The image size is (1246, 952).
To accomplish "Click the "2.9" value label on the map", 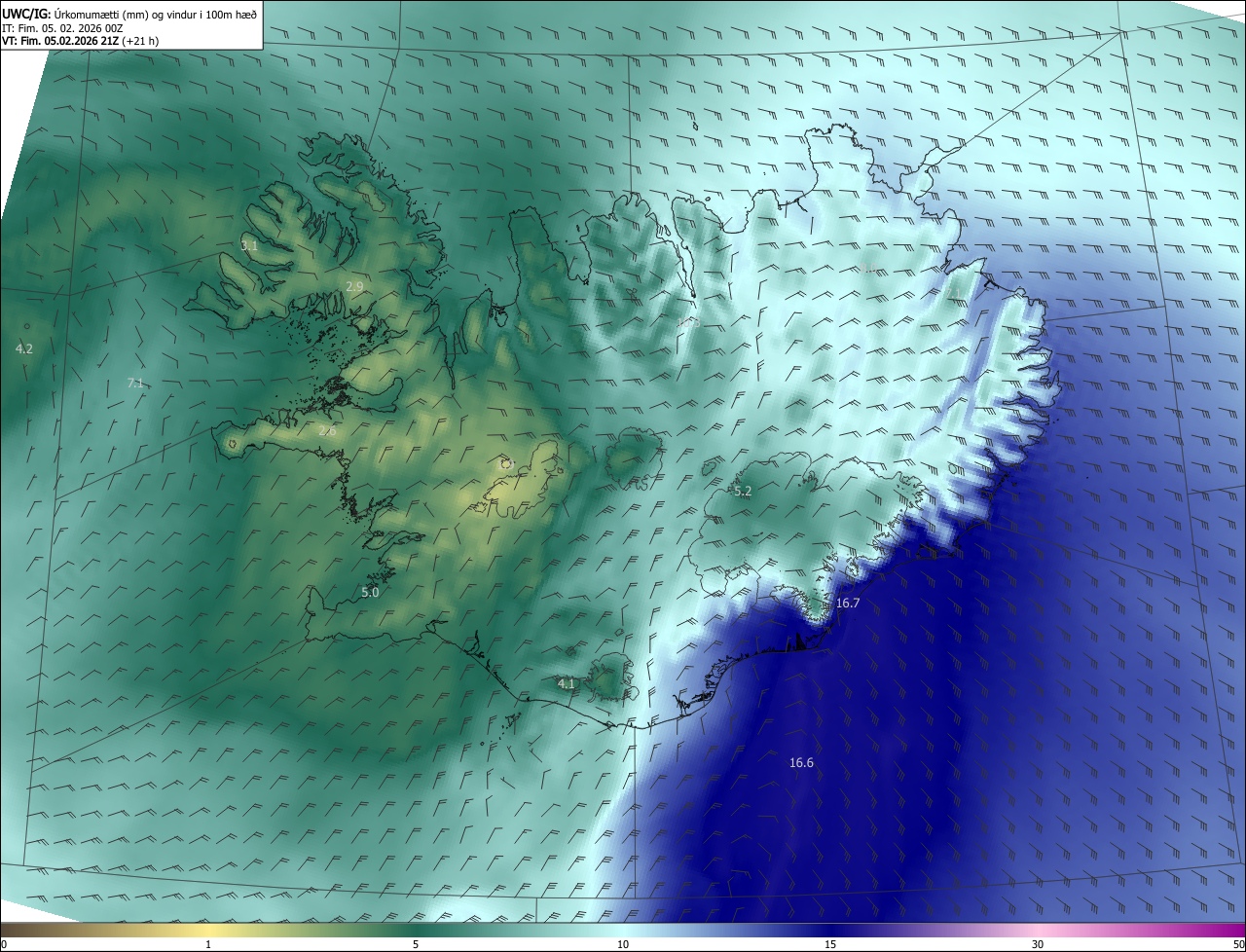I will pyautogui.click(x=354, y=286).
